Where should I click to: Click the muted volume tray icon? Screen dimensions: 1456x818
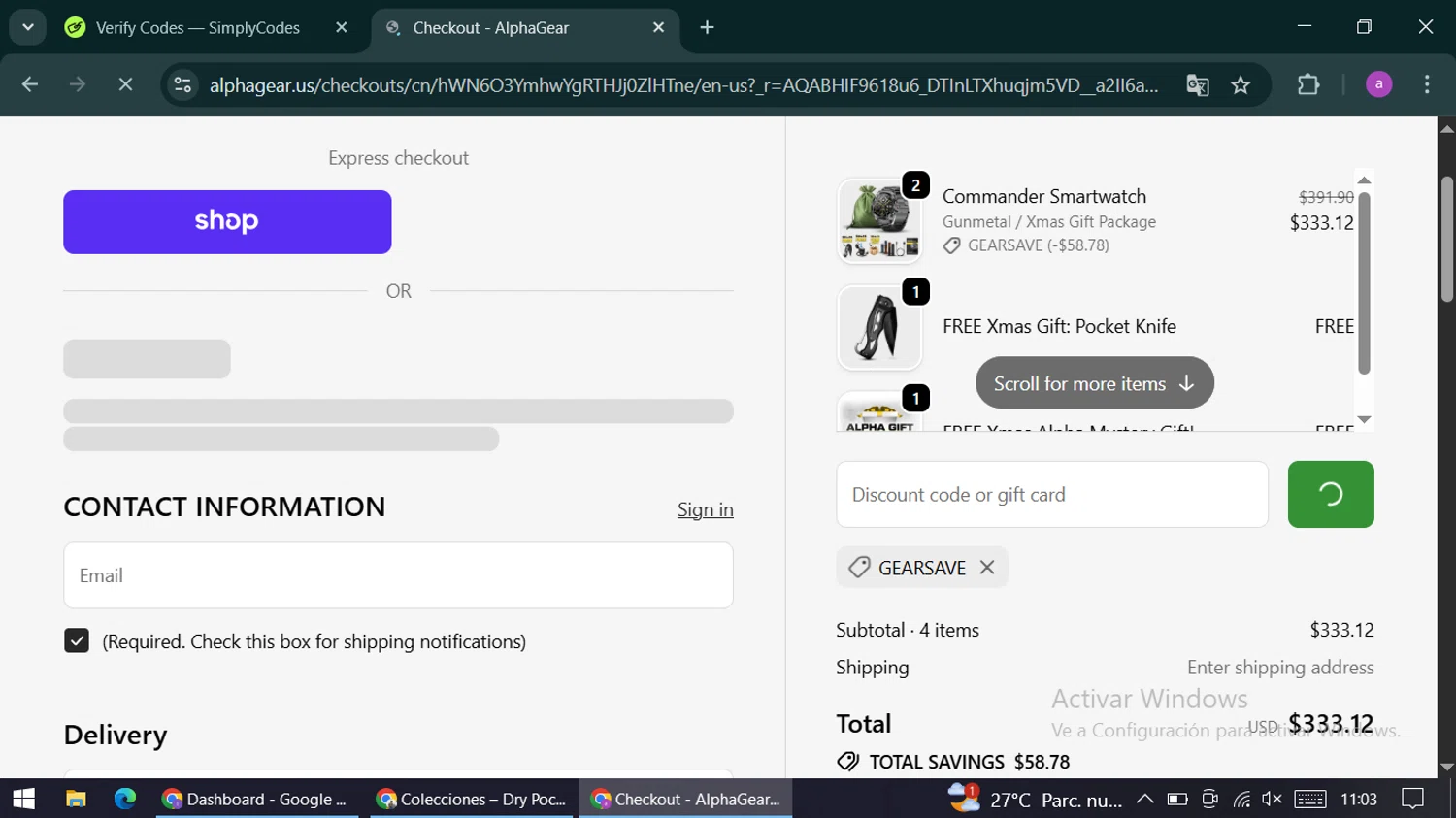click(x=1272, y=799)
